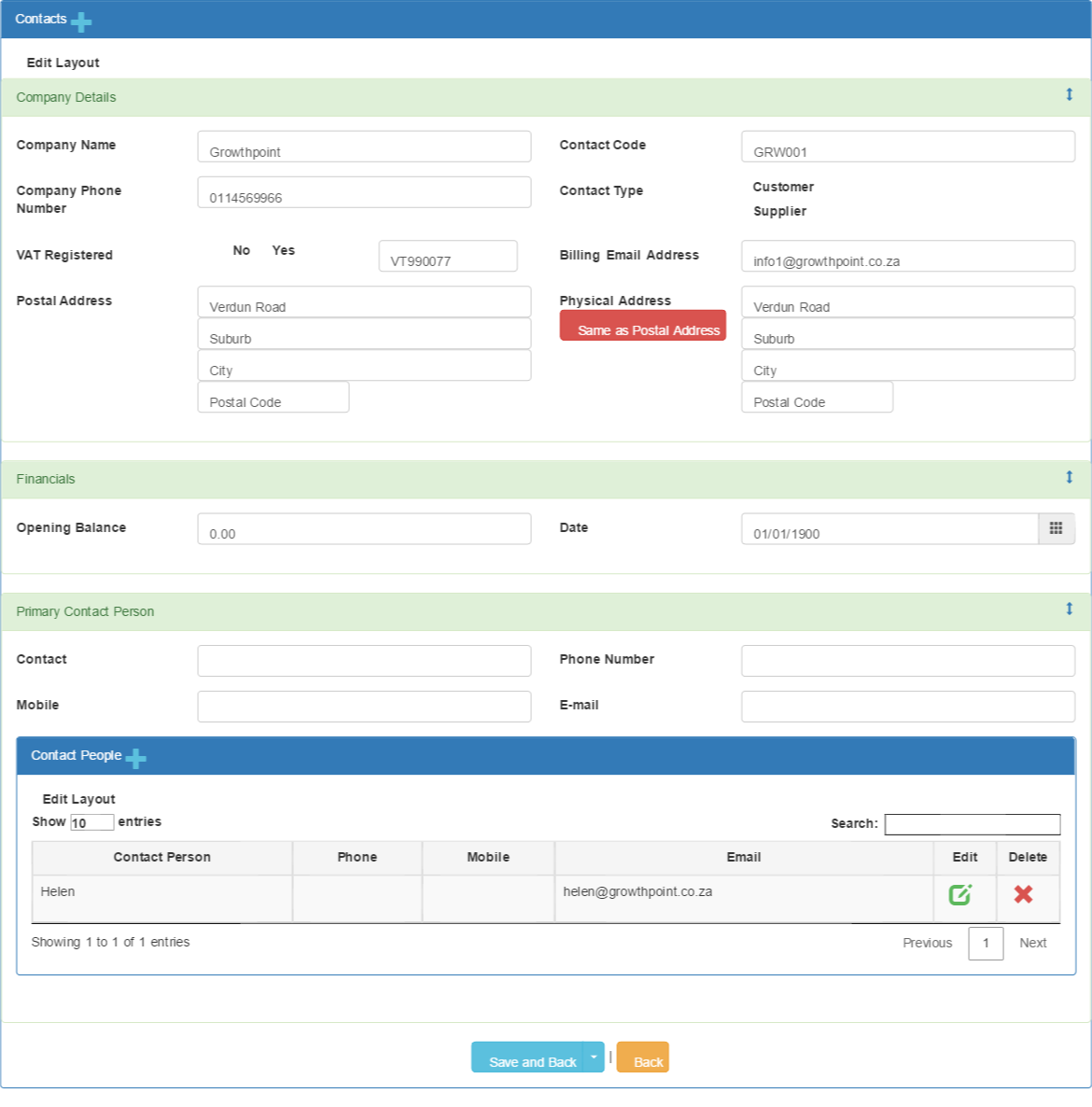Collapse the Financials section
The height and width of the screenshot is (1107, 1092).
[x=1069, y=477]
